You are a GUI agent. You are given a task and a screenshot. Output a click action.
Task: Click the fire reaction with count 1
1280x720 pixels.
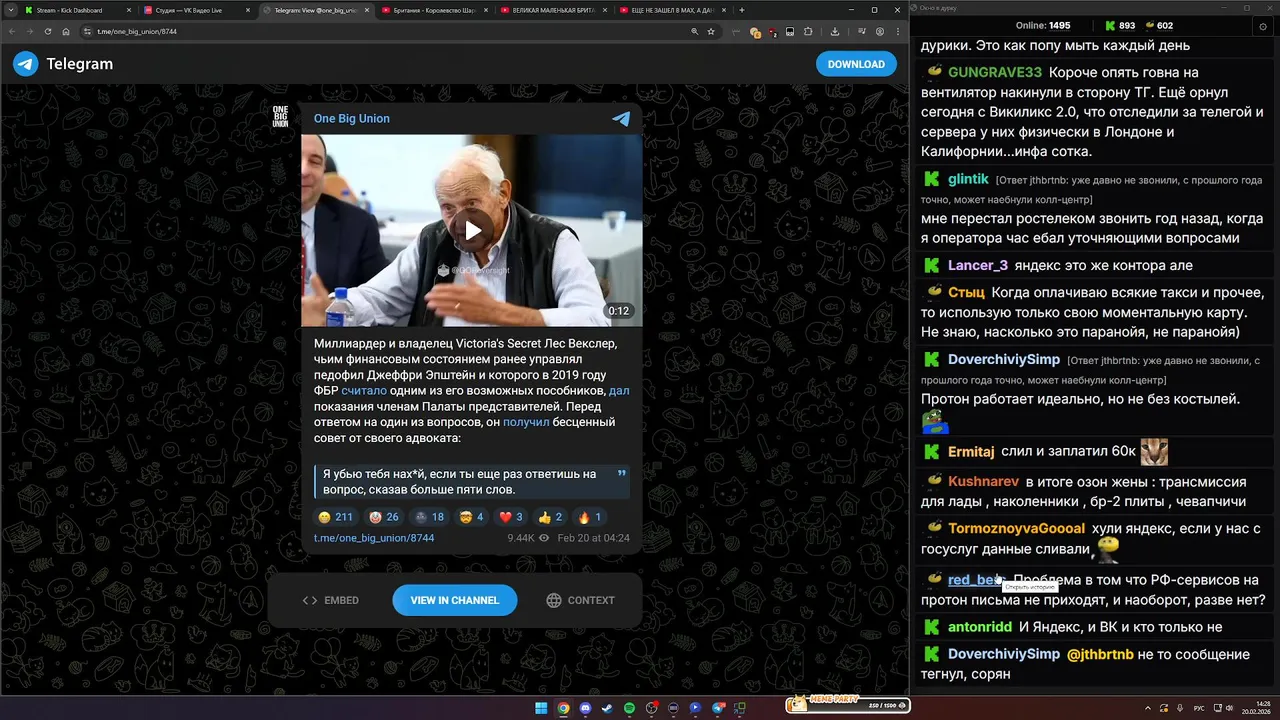pos(590,517)
